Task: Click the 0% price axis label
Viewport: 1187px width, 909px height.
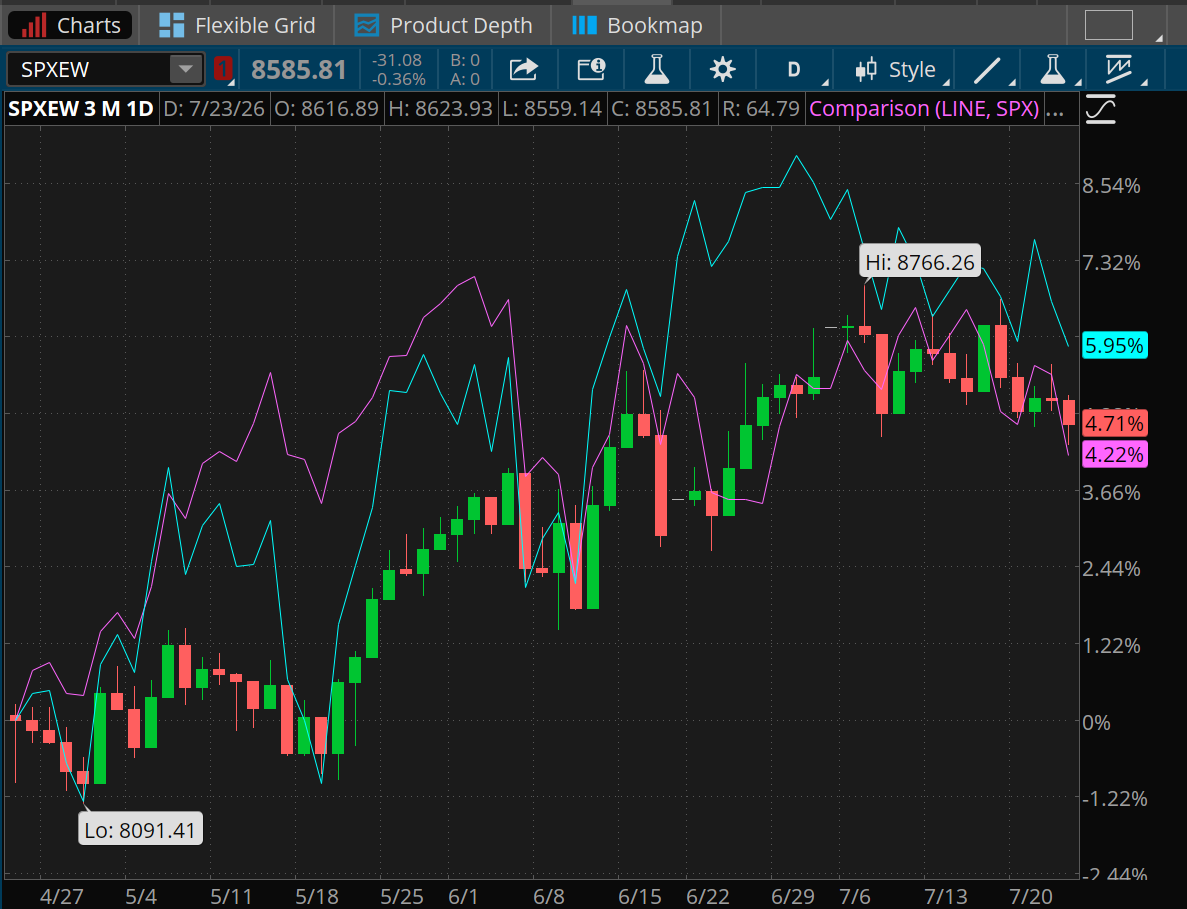Action: [1096, 722]
